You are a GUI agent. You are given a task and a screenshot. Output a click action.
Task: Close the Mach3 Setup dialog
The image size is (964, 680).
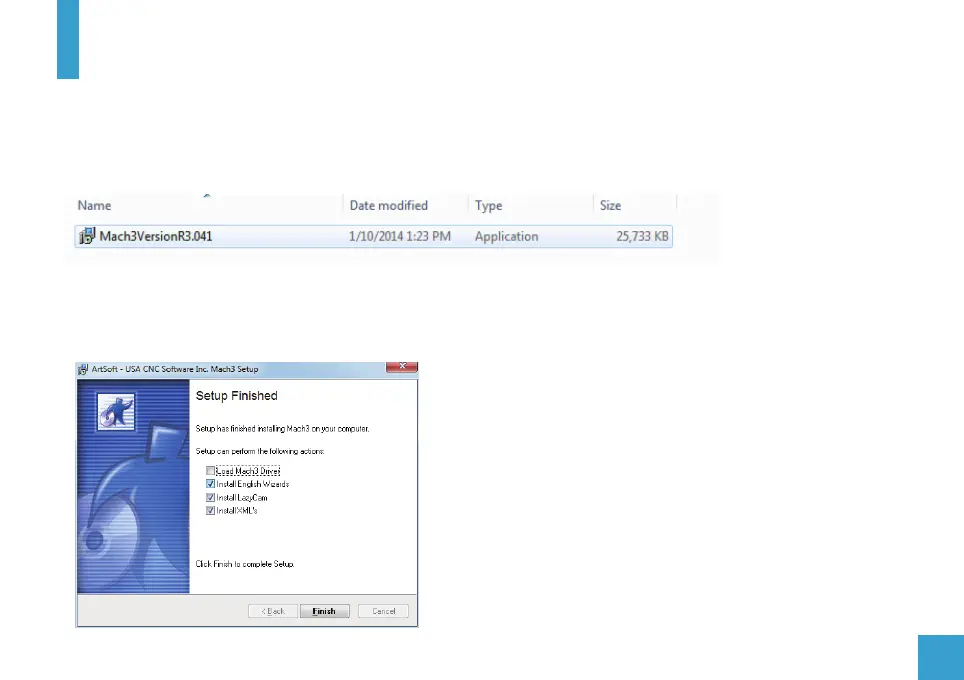pos(402,366)
